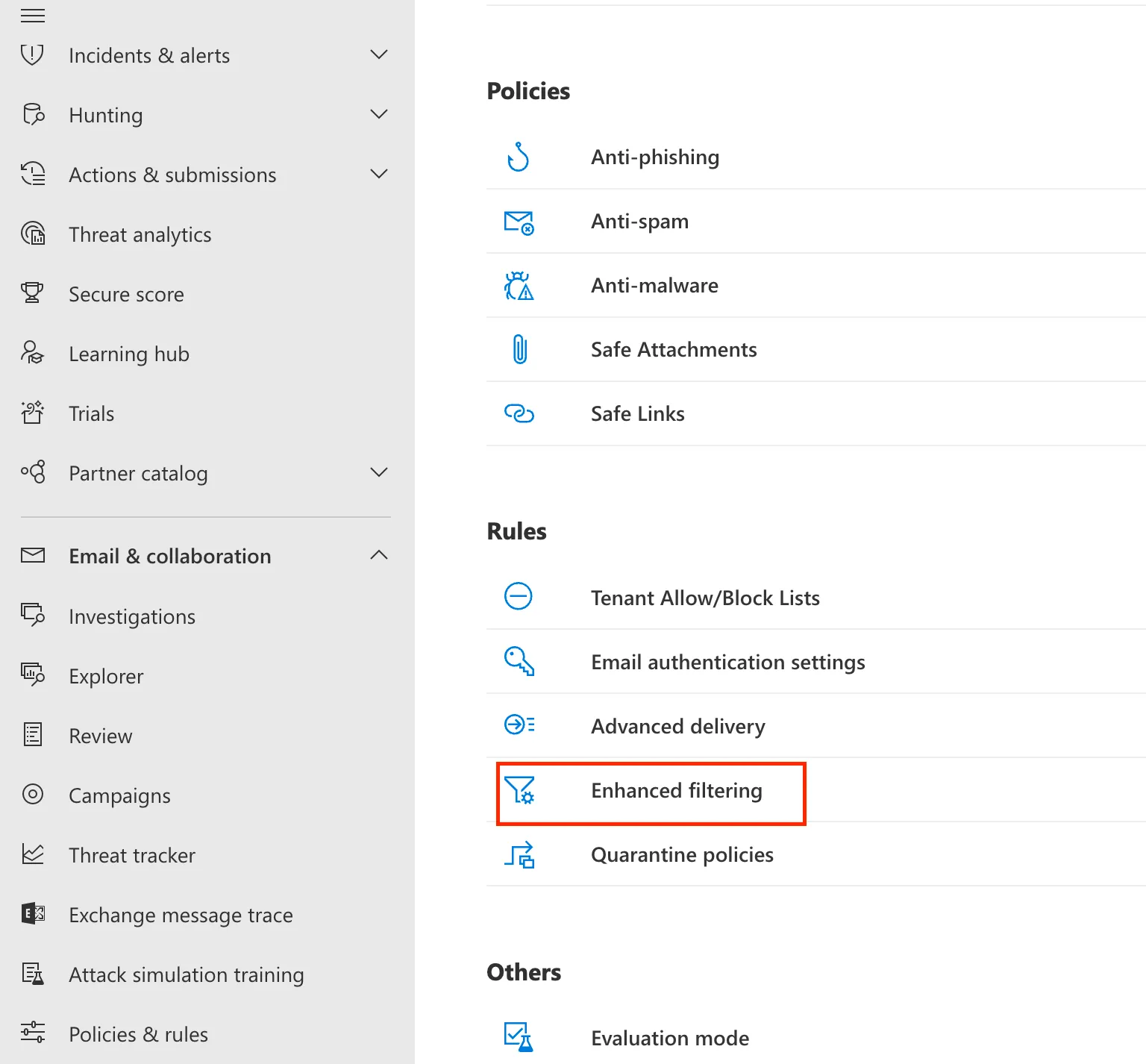Viewport: 1146px width, 1064px height.
Task: Click the Threat analytics sidebar icon
Action: (x=33, y=234)
